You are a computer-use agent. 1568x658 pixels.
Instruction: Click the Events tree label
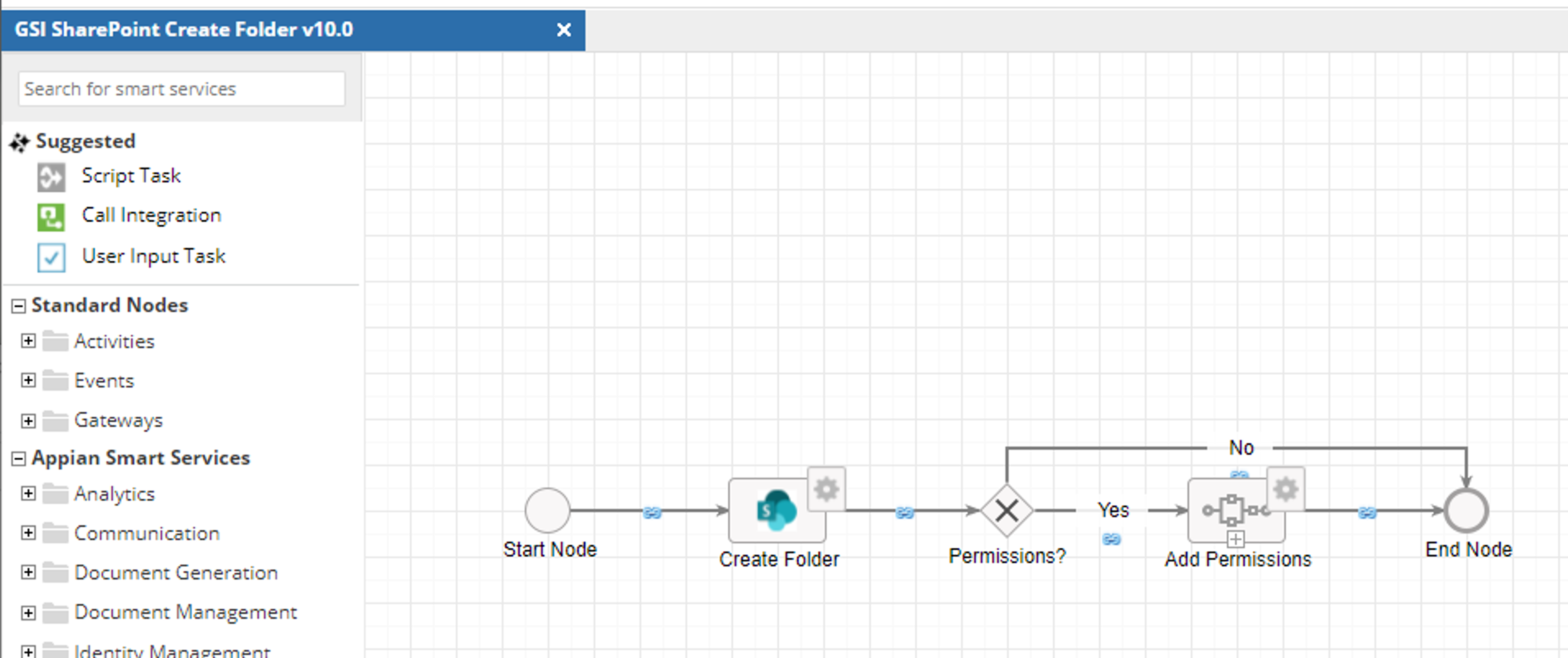(103, 381)
